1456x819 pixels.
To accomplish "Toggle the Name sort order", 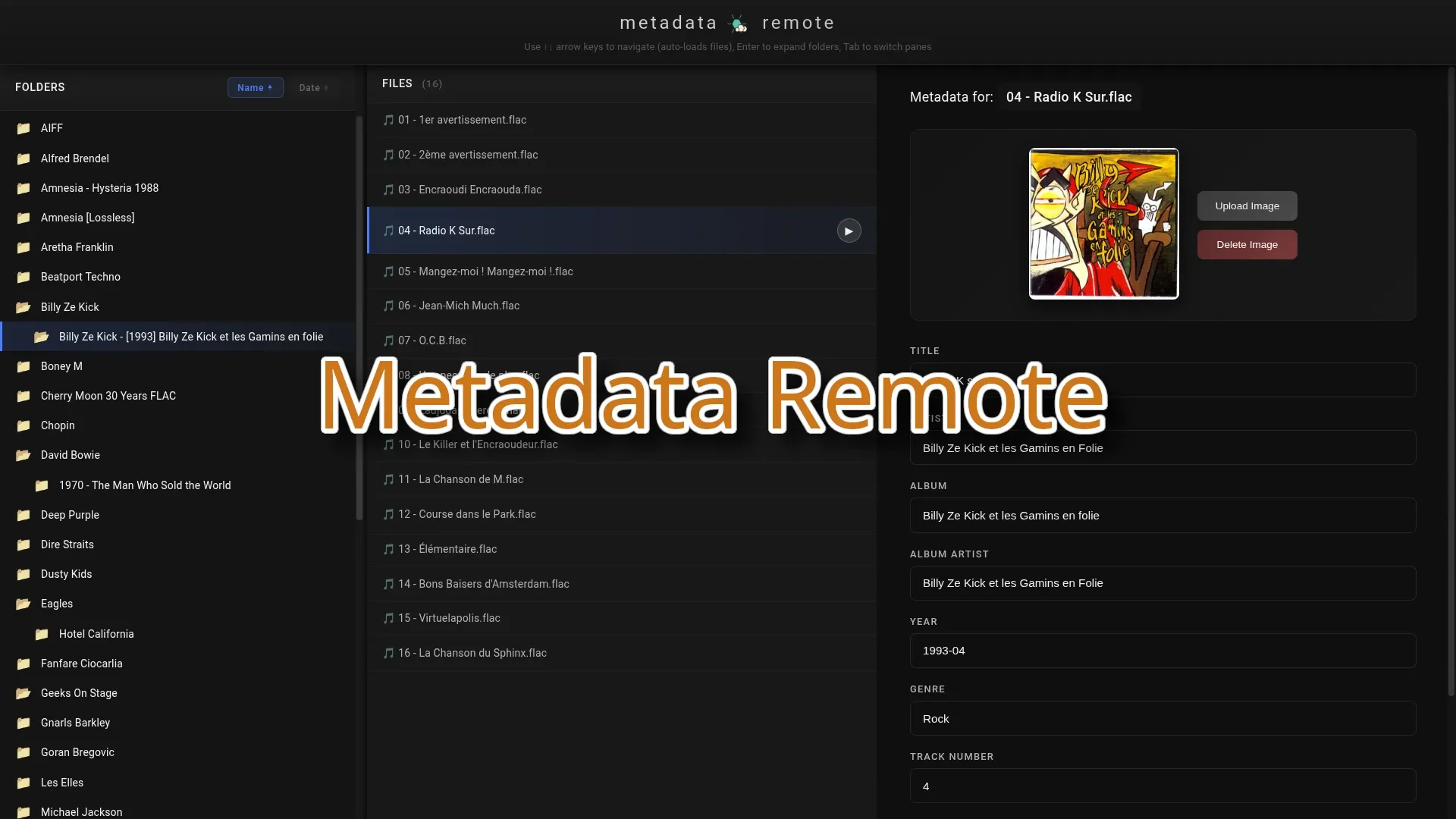I will point(255,87).
